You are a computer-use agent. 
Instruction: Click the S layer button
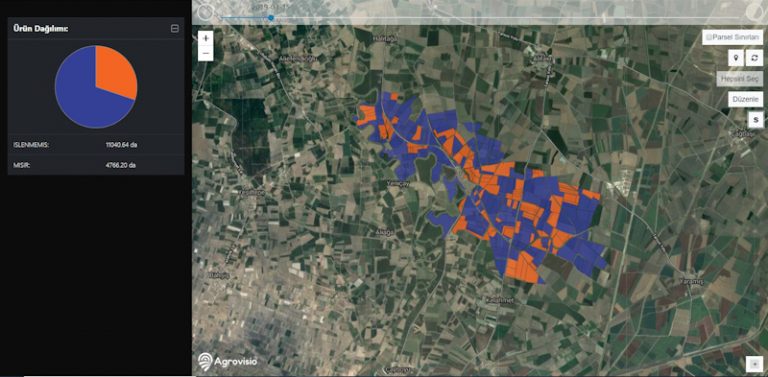pos(756,119)
